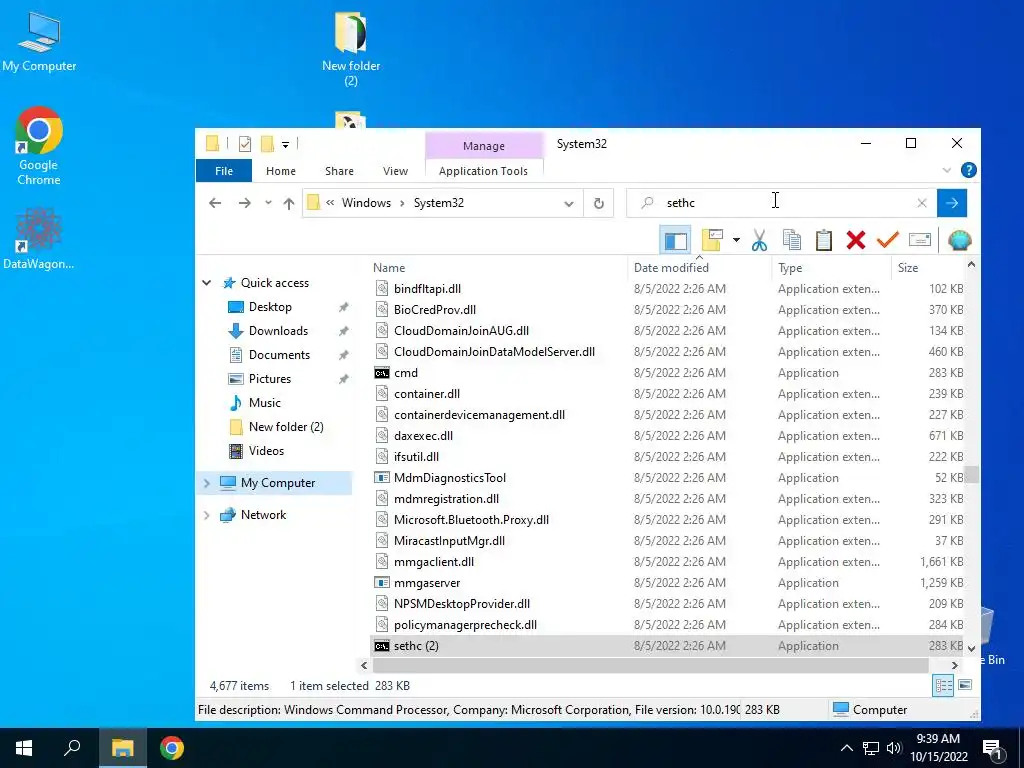The image size is (1024, 768).
Task: Open taskbar search magnifier
Action: tap(72, 748)
